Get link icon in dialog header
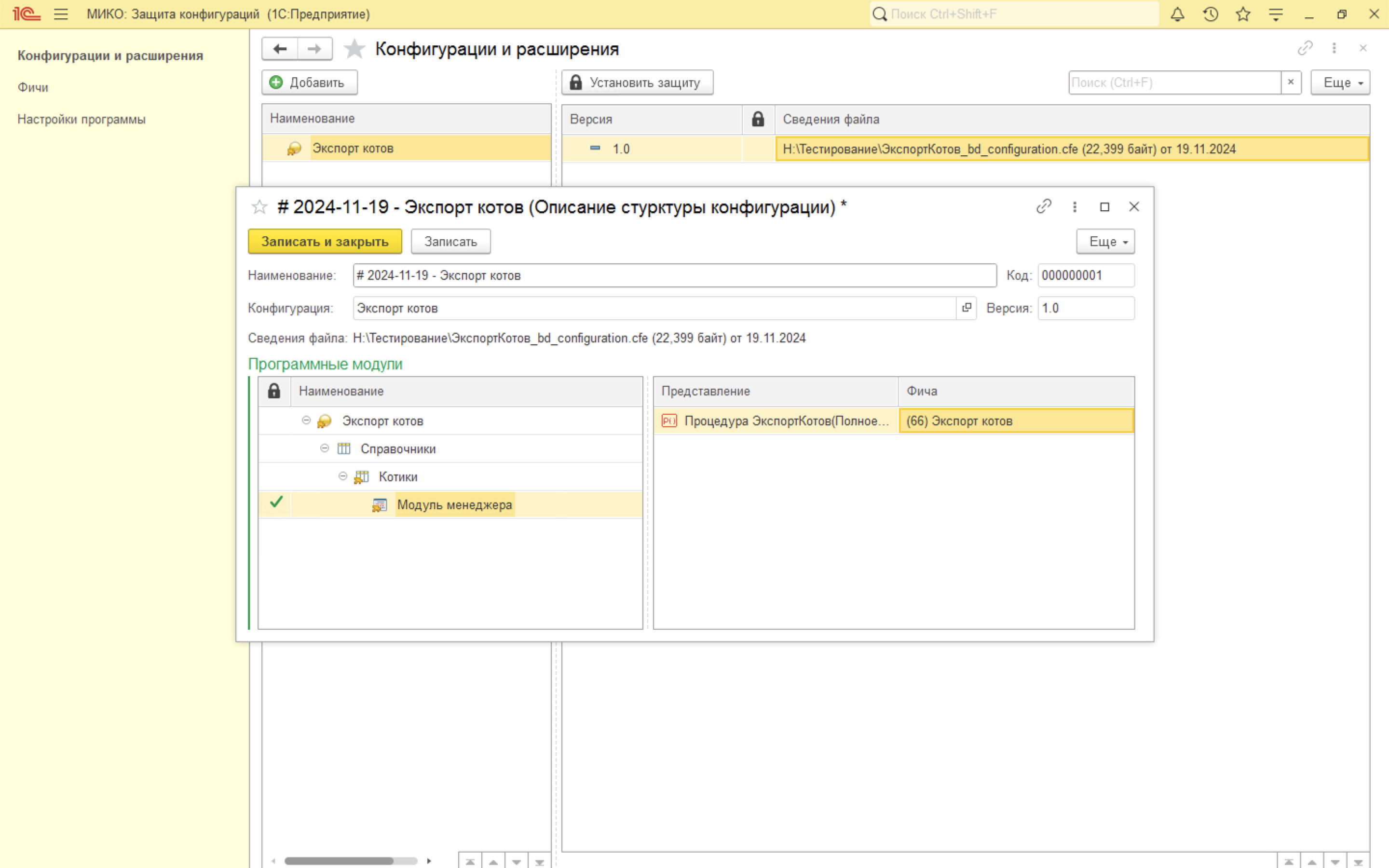The height and width of the screenshot is (868, 1389). [1044, 207]
